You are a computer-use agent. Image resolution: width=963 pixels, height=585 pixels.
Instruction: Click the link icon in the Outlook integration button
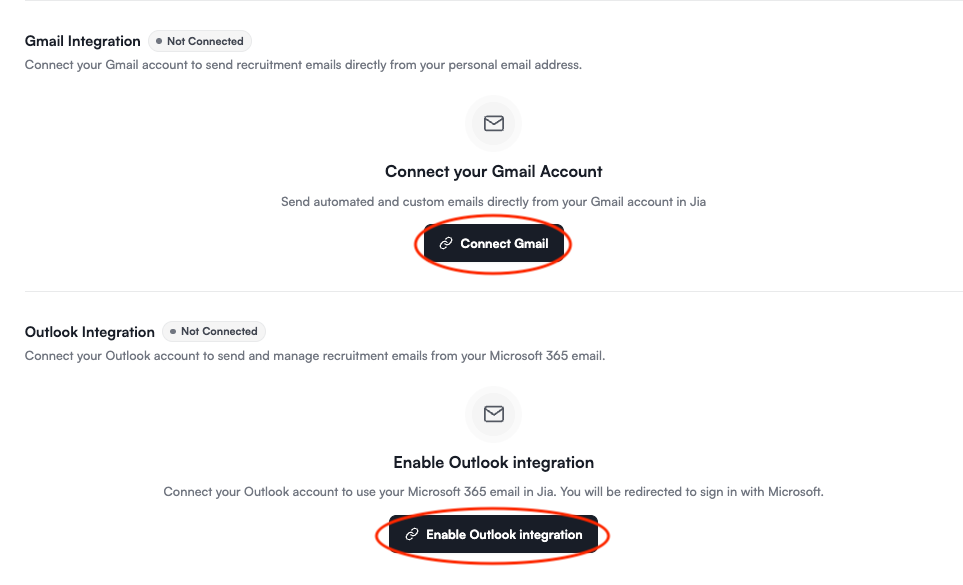(x=411, y=534)
